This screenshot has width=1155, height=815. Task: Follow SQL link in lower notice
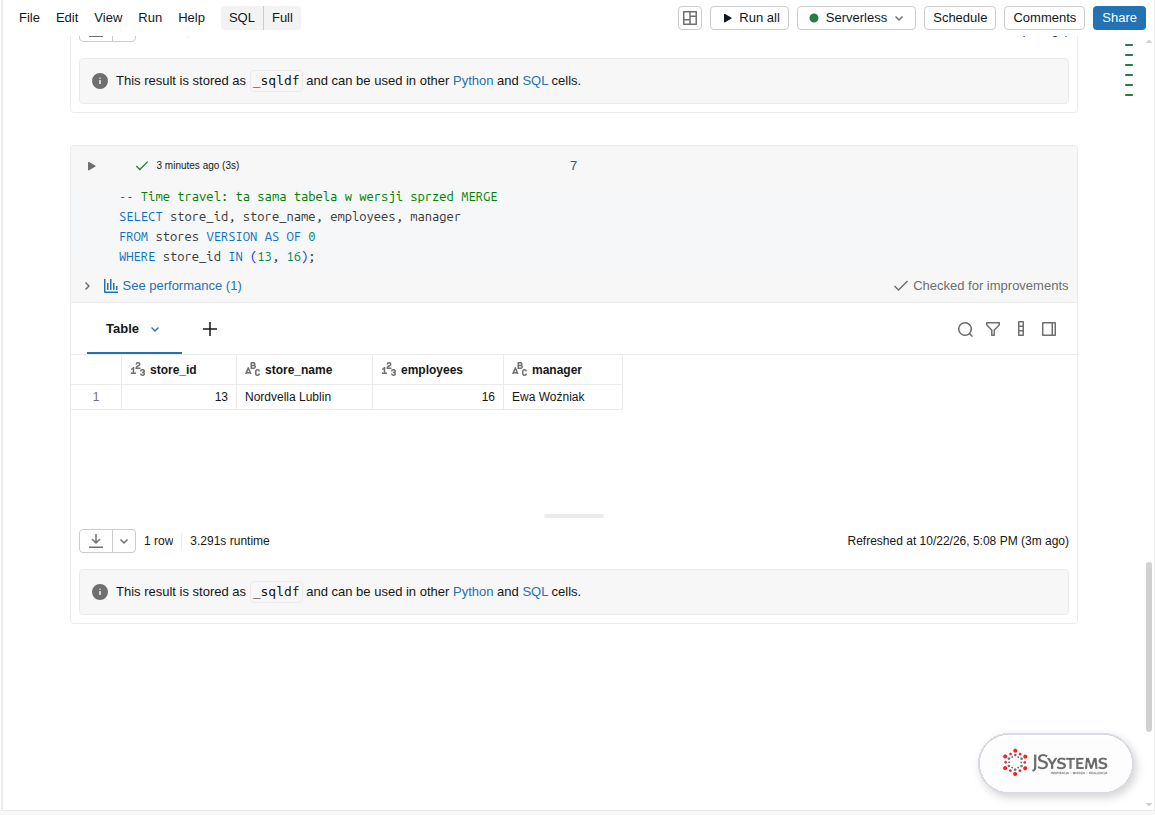[535, 592]
